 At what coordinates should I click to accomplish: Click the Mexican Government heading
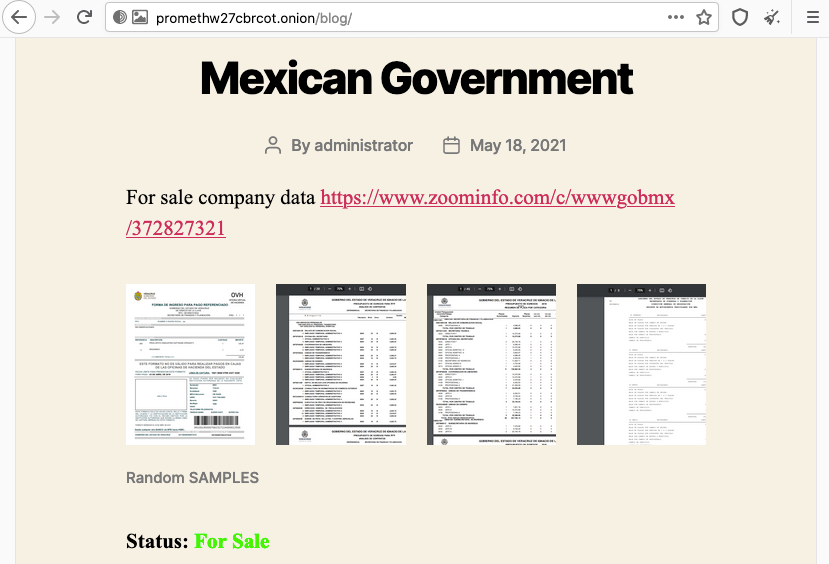[x=416, y=78]
